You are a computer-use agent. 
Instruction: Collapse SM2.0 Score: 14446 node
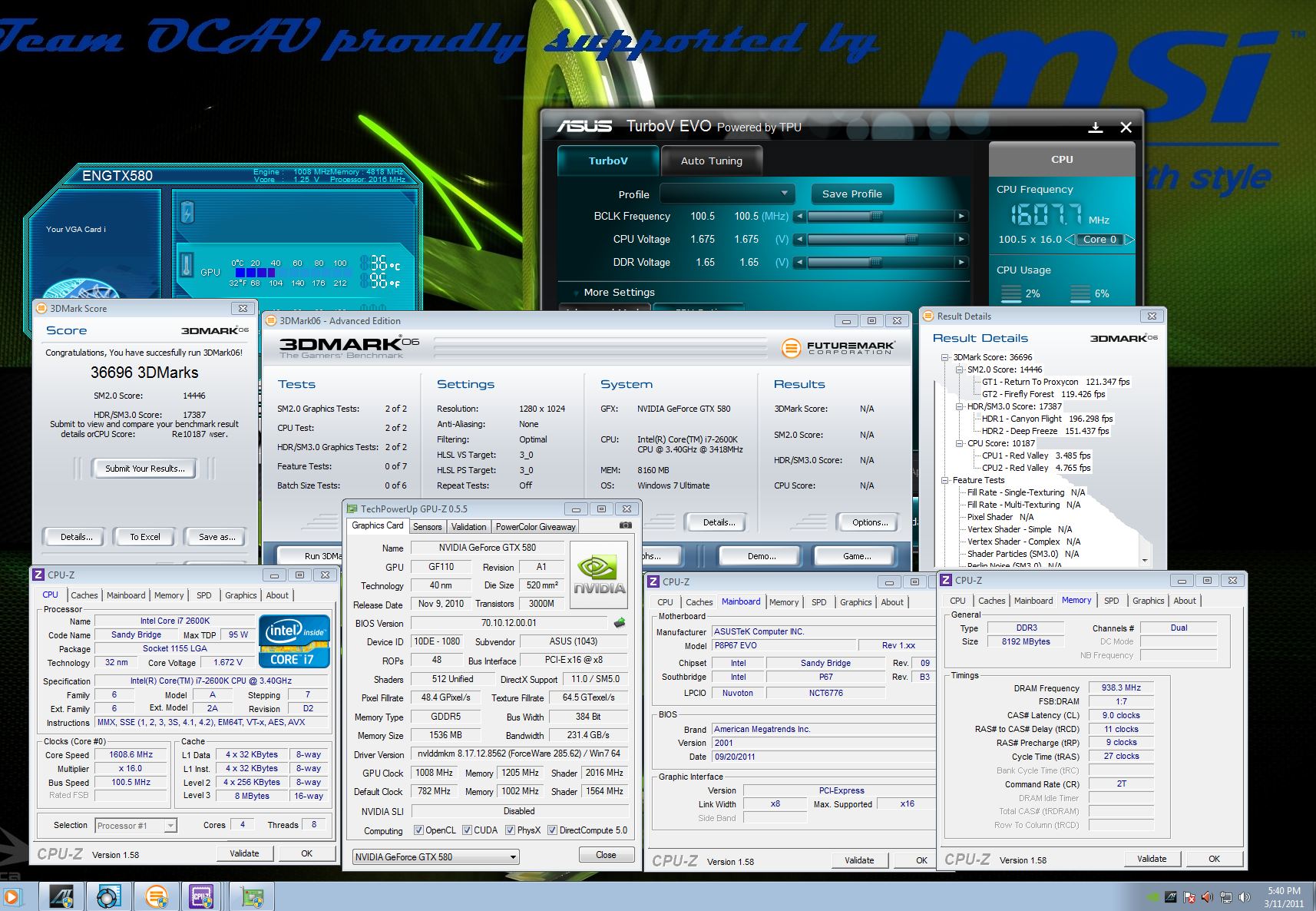click(960, 369)
